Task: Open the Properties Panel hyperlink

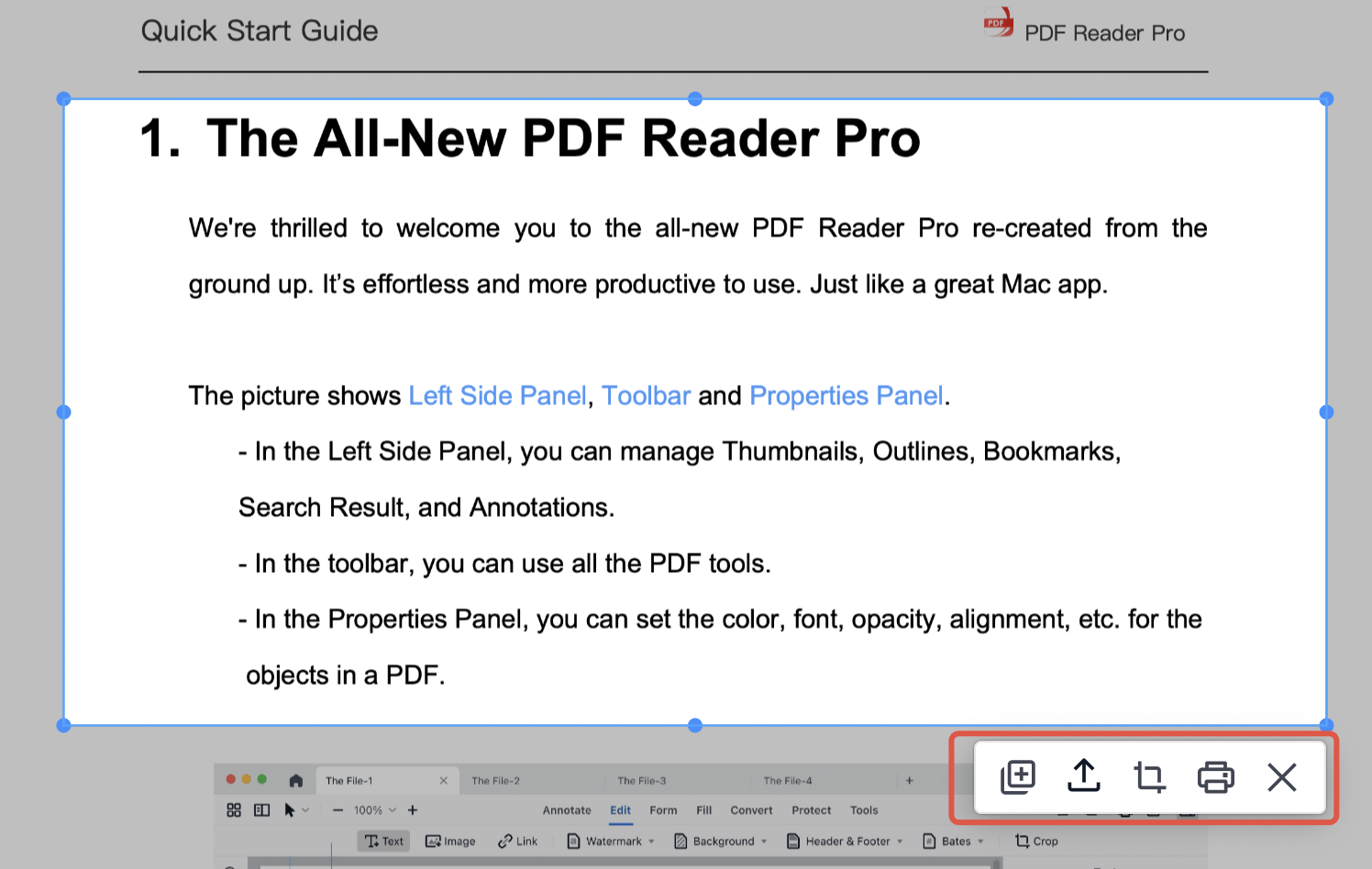Action: [846, 396]
